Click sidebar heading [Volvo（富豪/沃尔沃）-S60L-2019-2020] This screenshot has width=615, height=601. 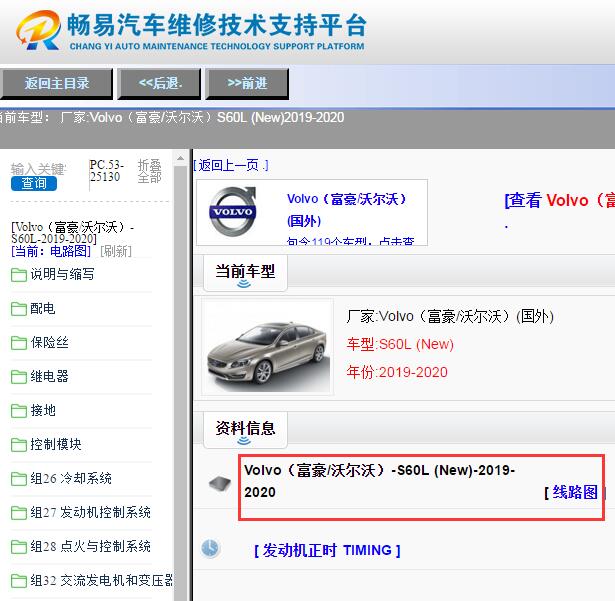[x=73, y=233]
